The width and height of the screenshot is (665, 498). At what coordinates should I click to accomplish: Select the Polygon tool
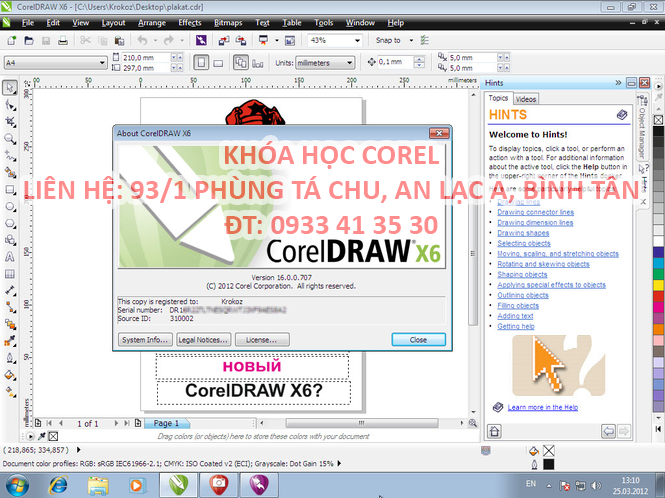tap(10, 223)
